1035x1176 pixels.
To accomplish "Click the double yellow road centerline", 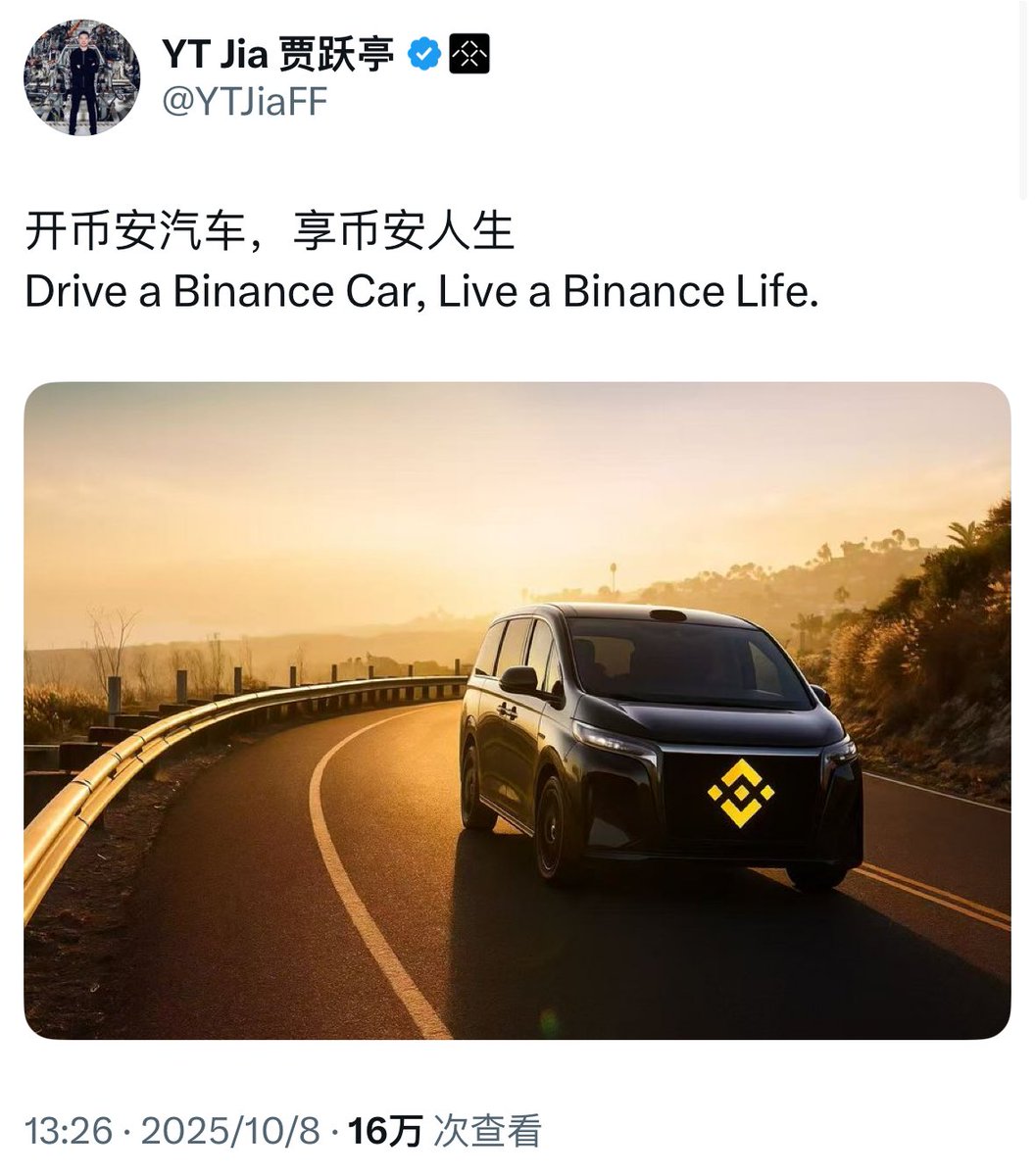I will tap(931, 893).
